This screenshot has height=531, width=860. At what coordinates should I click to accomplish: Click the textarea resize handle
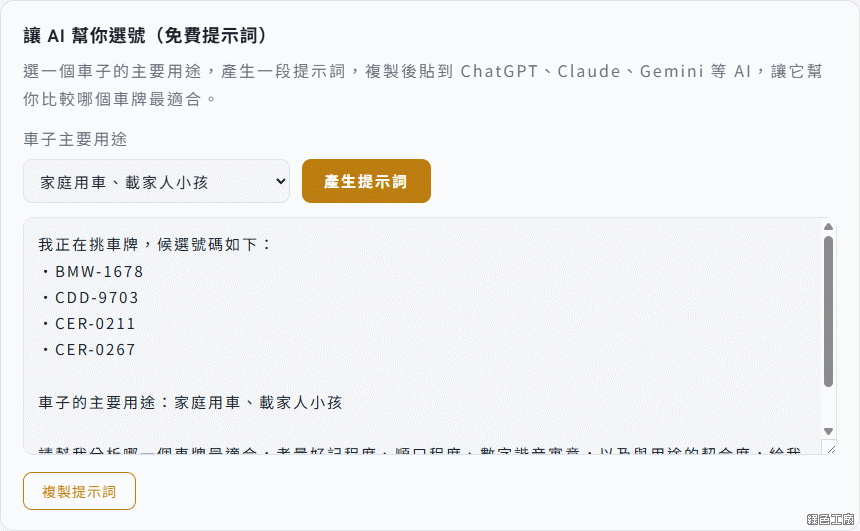tap(830, 448)
